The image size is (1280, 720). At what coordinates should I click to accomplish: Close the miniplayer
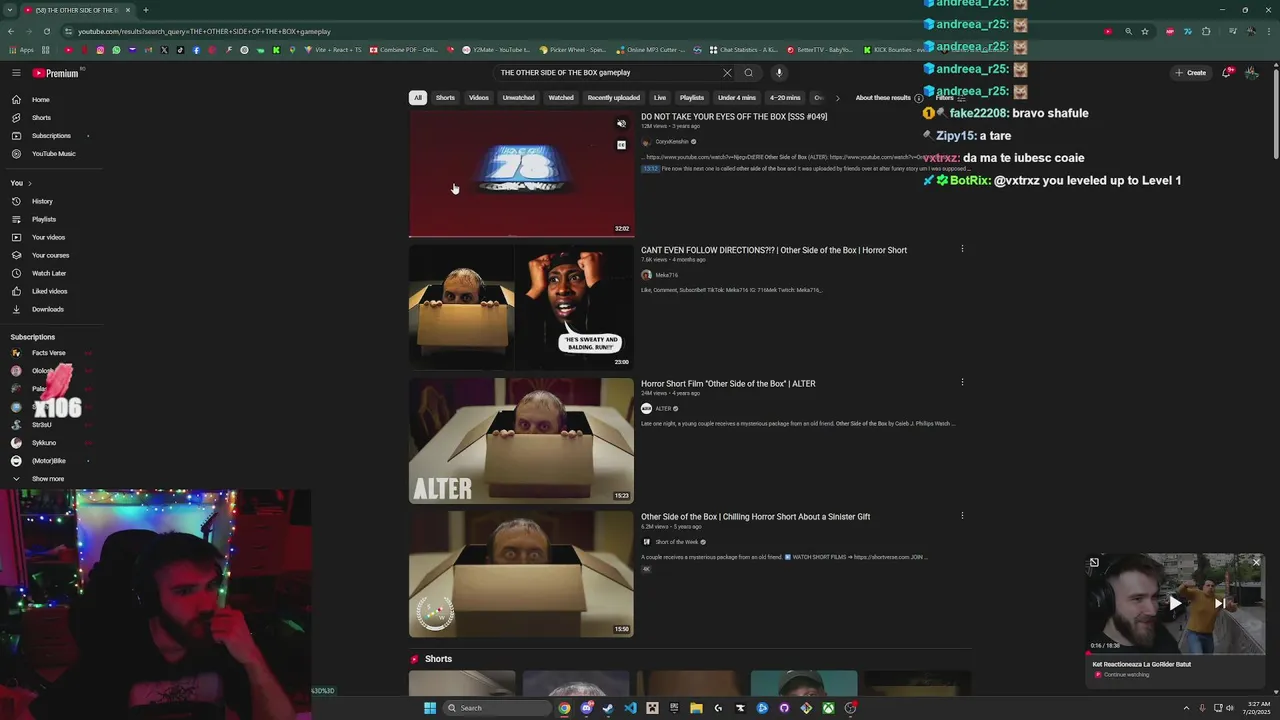click(1257, 562)
